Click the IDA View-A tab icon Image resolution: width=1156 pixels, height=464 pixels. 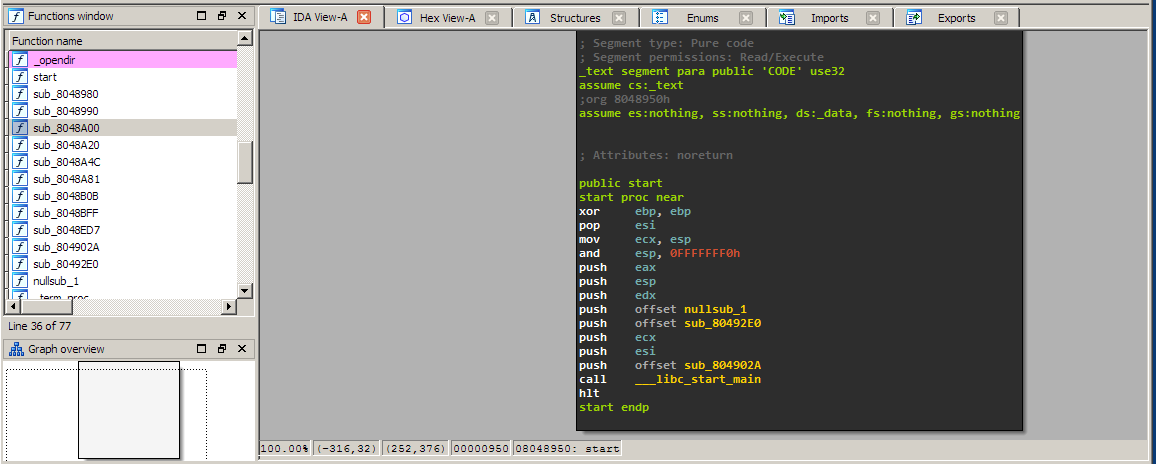277,17
